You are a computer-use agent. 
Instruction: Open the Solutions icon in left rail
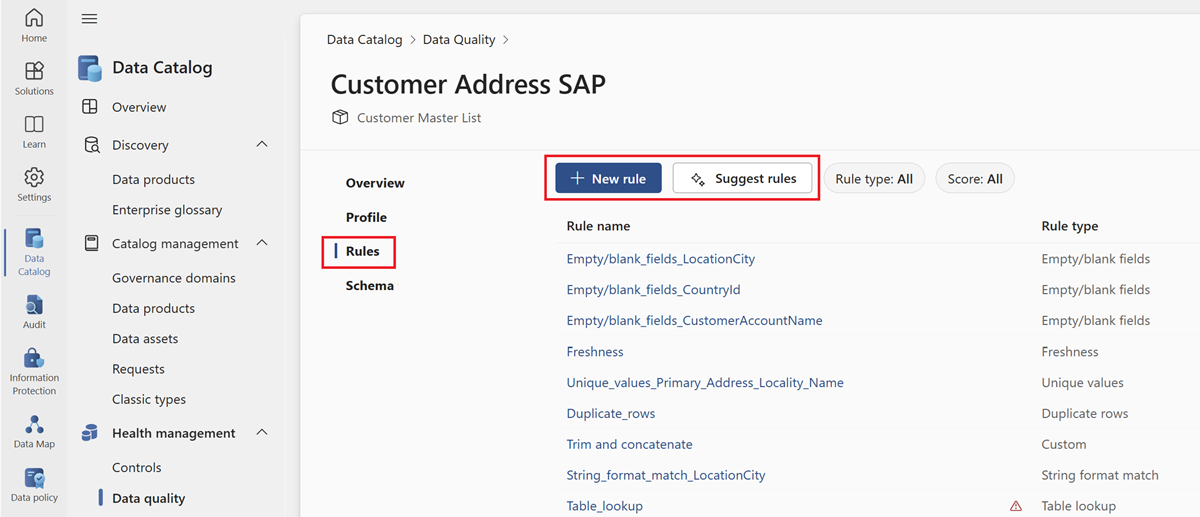(34, 71)
